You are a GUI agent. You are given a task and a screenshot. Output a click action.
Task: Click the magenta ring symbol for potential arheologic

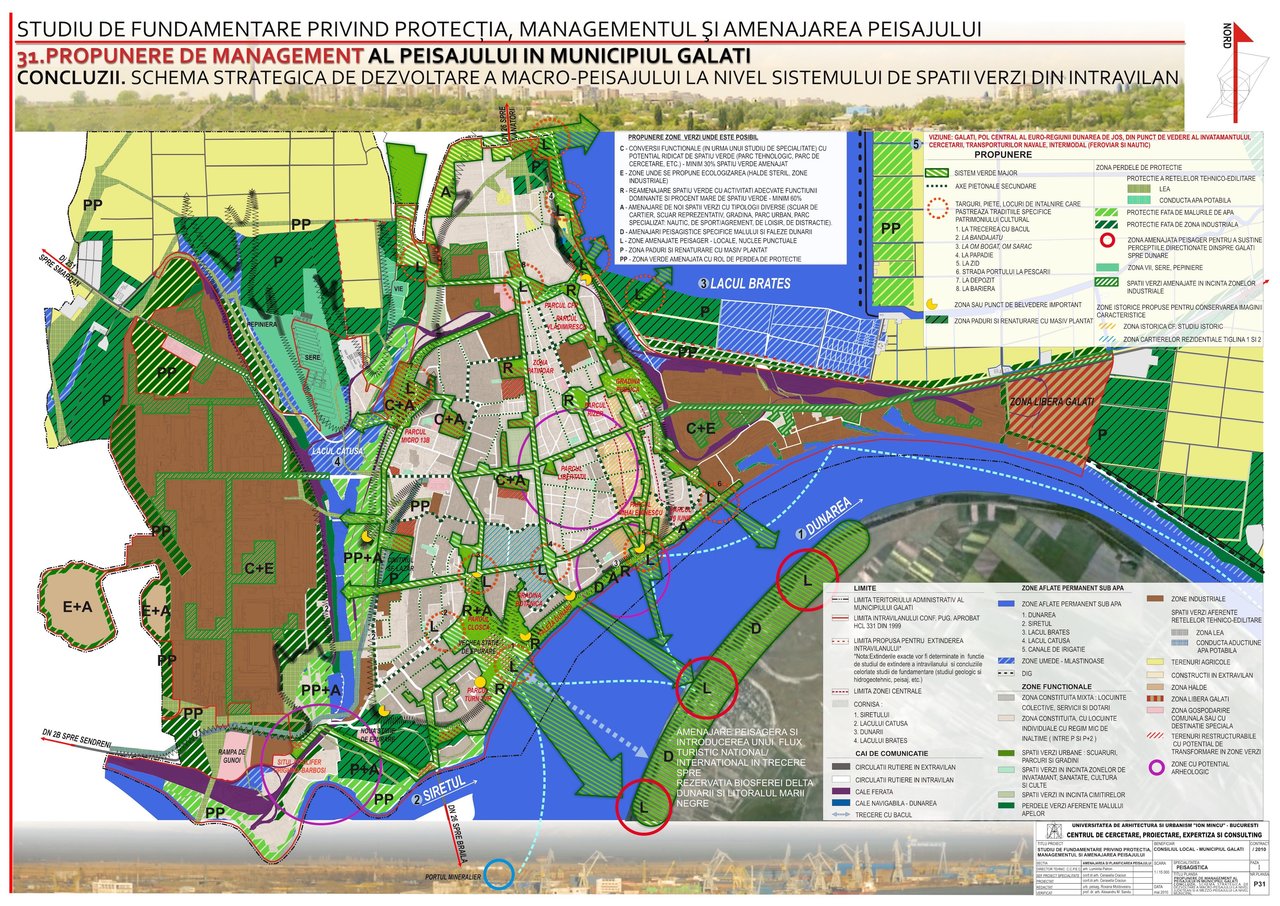click(1156, 767)
